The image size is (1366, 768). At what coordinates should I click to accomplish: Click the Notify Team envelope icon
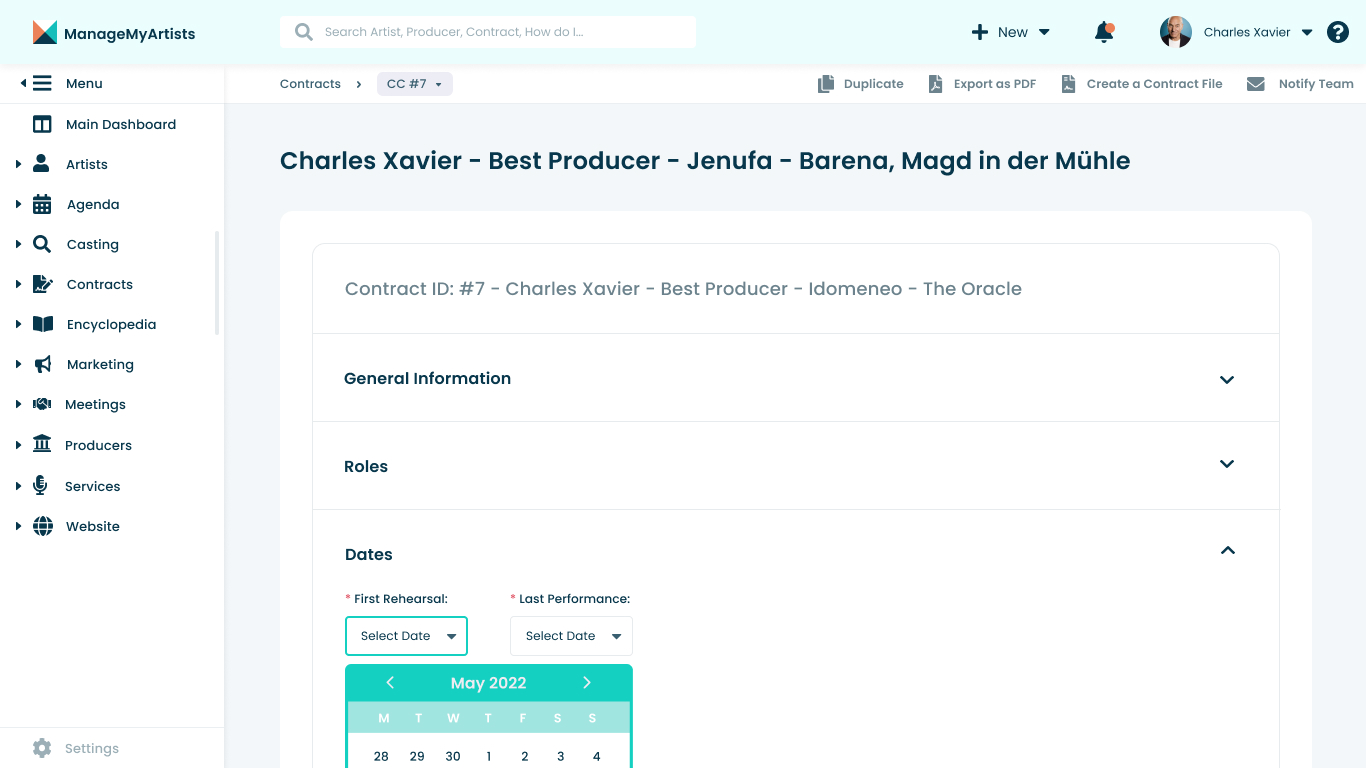[1256, 84]
